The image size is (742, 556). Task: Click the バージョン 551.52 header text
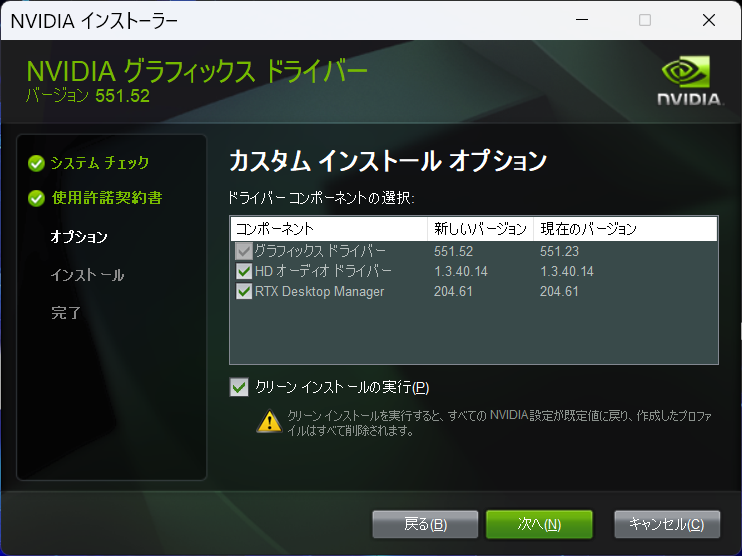click(x=88, y=96)
